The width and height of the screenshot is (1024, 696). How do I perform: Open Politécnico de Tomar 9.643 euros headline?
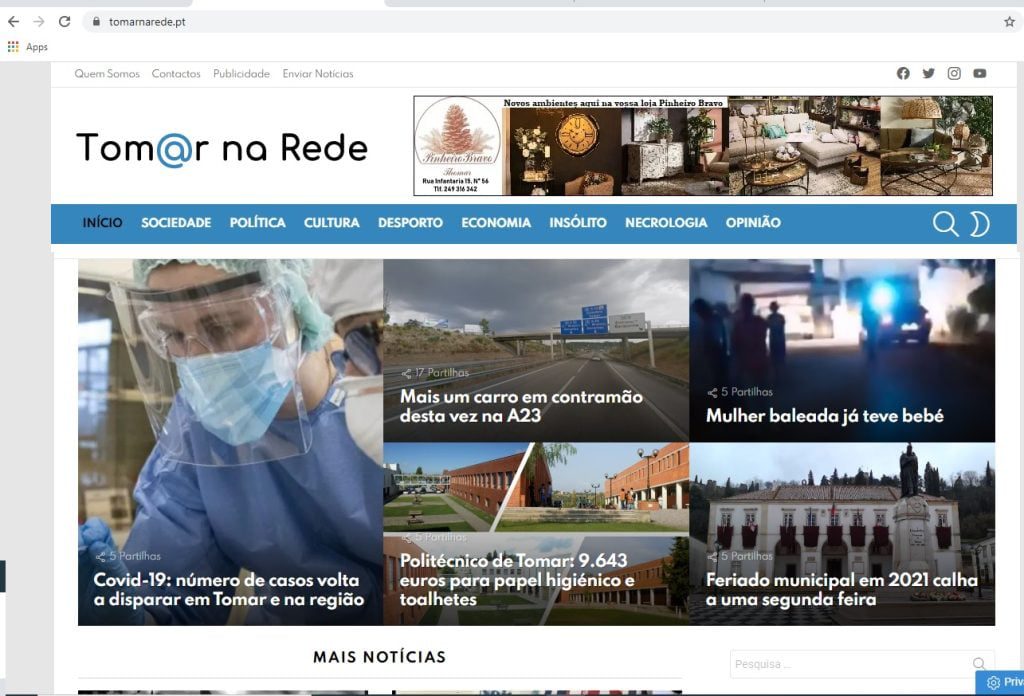point(517,580)
